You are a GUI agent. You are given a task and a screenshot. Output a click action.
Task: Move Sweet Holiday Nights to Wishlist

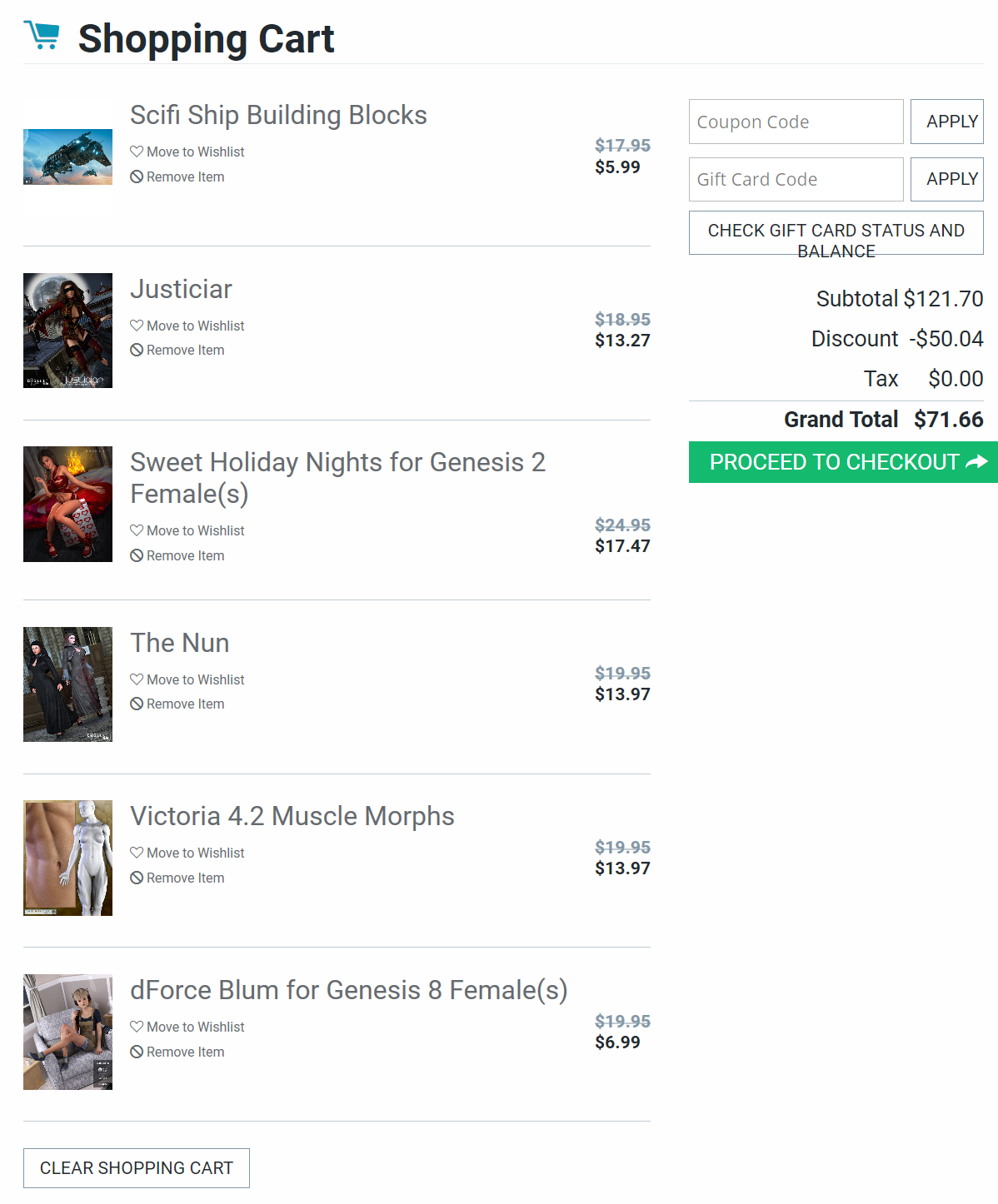point(195,530)
